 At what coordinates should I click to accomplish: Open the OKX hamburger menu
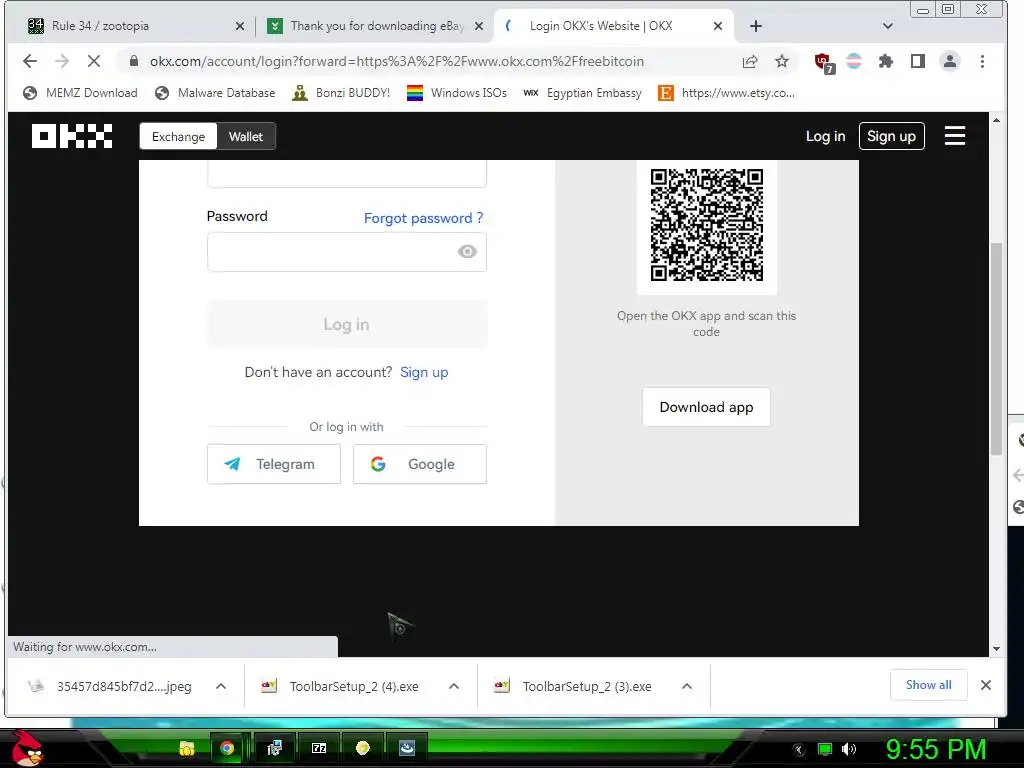tap(955, 136)
